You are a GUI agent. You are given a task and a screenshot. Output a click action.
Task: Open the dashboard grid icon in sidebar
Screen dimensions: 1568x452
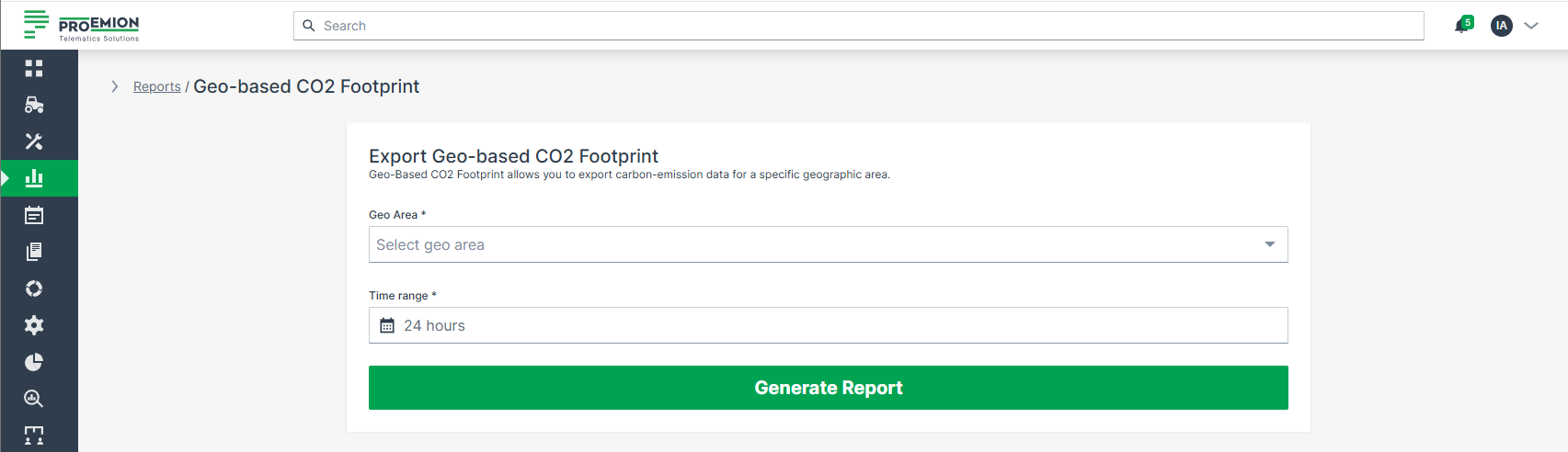[x=34, y=68]
